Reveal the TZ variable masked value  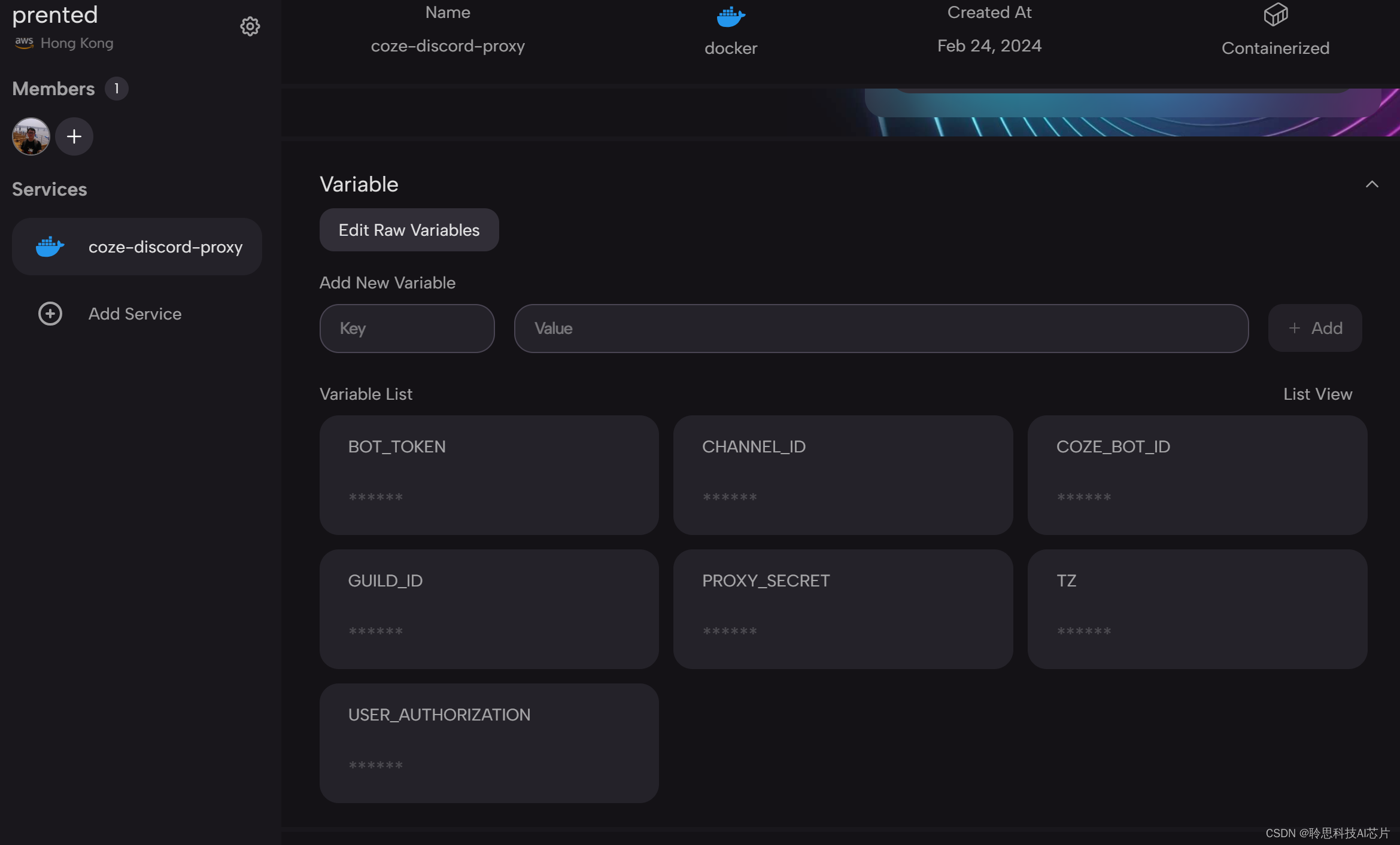1083,631
